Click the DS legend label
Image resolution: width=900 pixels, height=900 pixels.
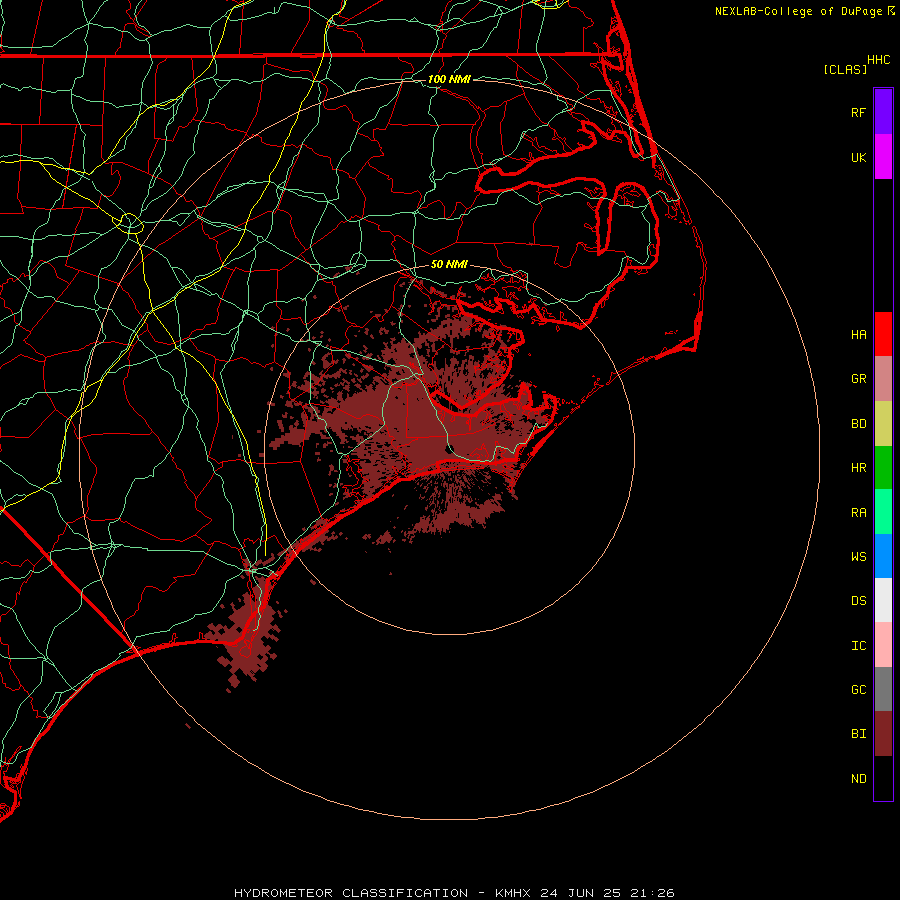[858, 601]
